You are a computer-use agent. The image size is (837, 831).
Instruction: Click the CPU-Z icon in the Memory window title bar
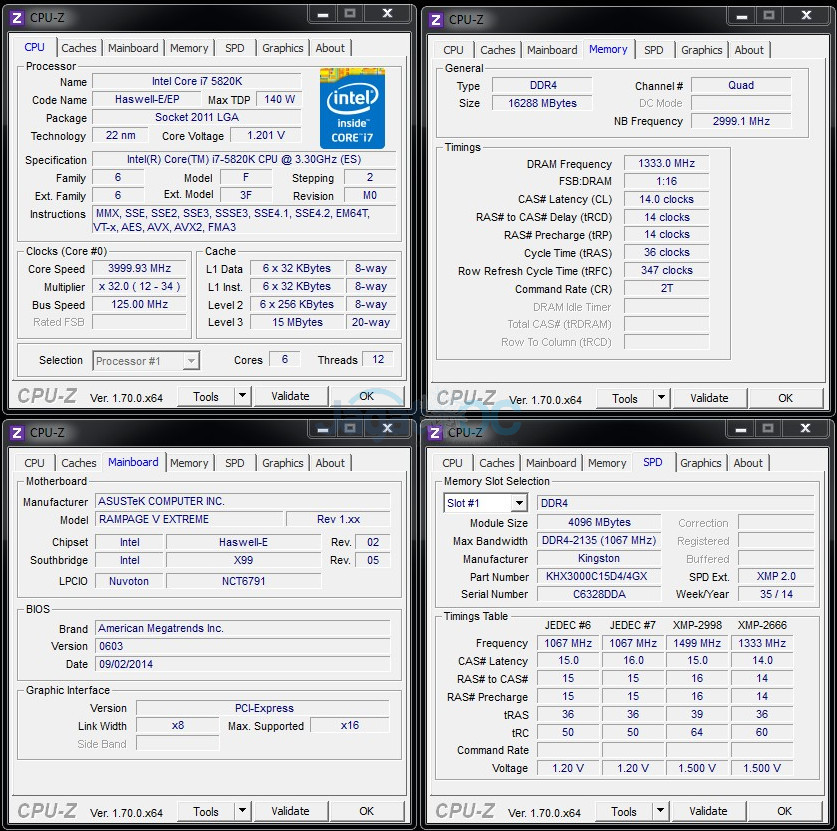pyautogui.click(x=436, y=20)
